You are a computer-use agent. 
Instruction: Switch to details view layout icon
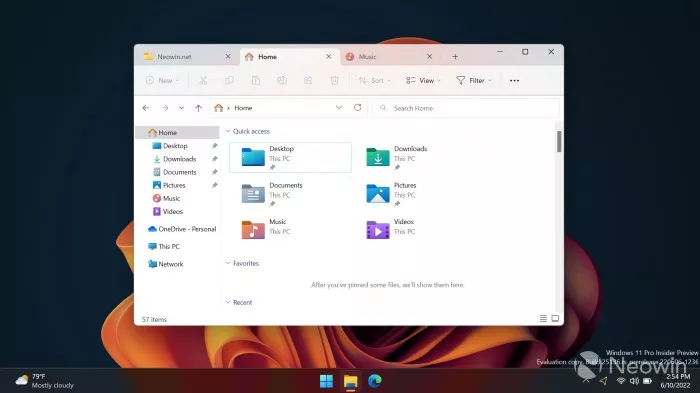click(x=543, y=318)
